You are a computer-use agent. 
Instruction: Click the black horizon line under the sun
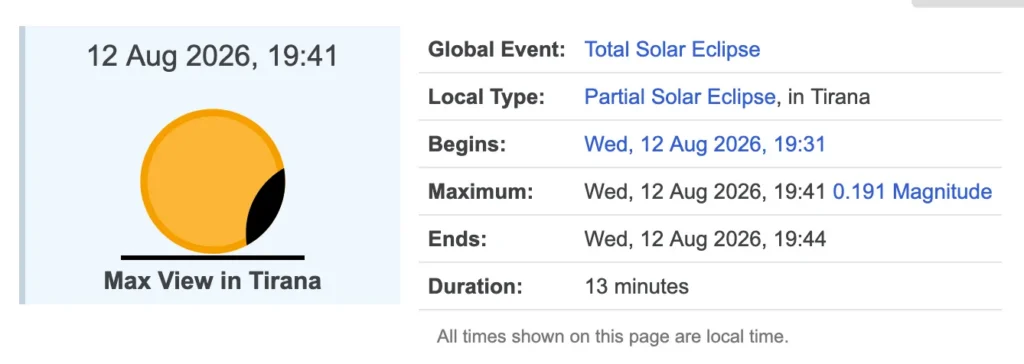pos(213,257)
